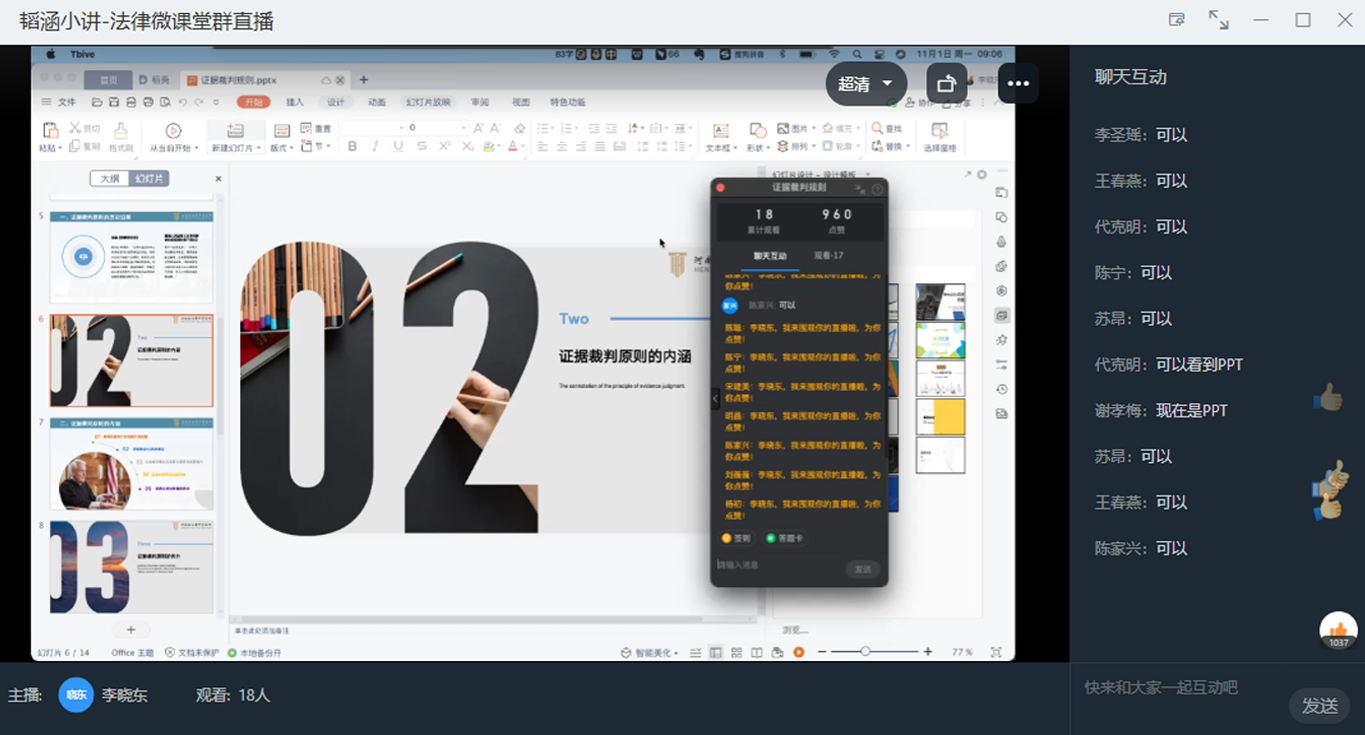Image resolution: width=1365 pixels, height=735 pixels.
Task: Select slide 5 thumbnail
Action: pyautogui.click(x=131, y=257)
